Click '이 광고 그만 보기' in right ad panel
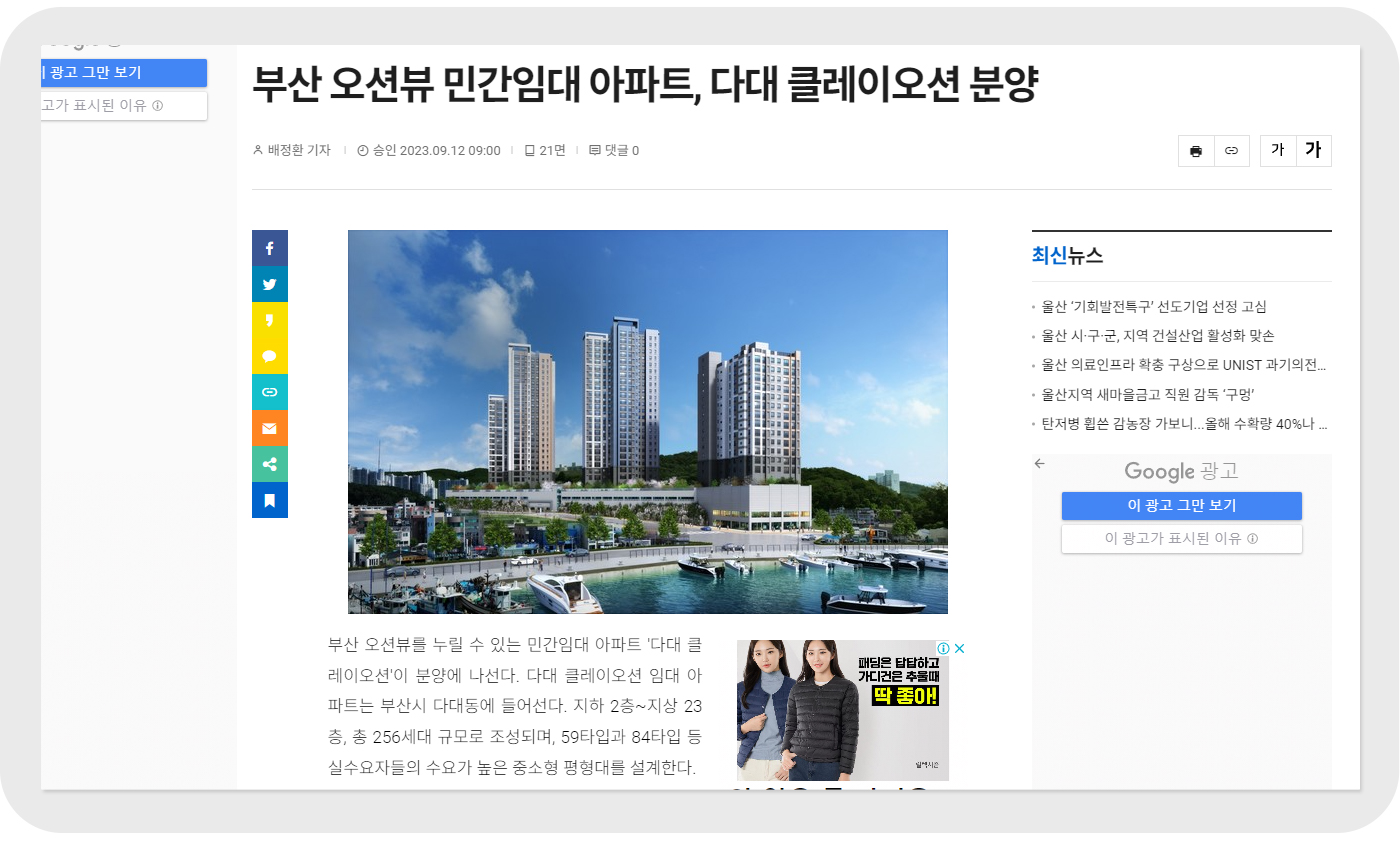1400x845 pixels. coord(1182,506)
